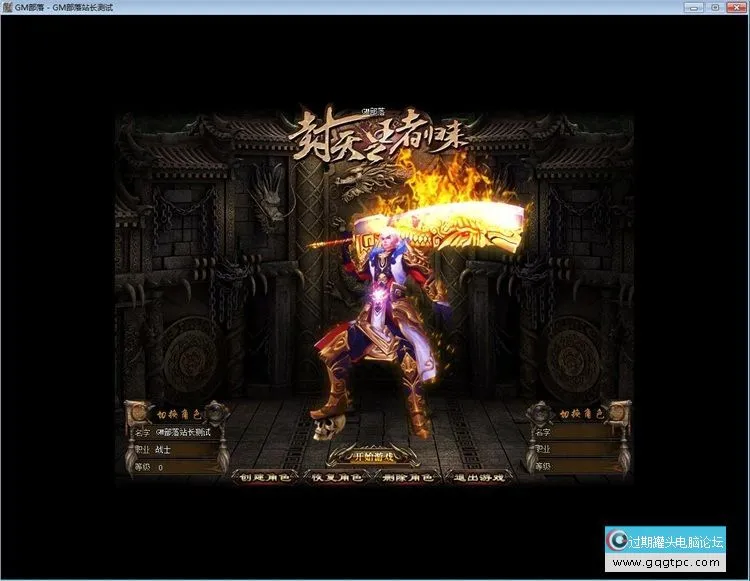Image resolution: width=750 pixels, height=581 pixels.
Task: Click the 开始游戏 start game button
Action: point(374,456)
